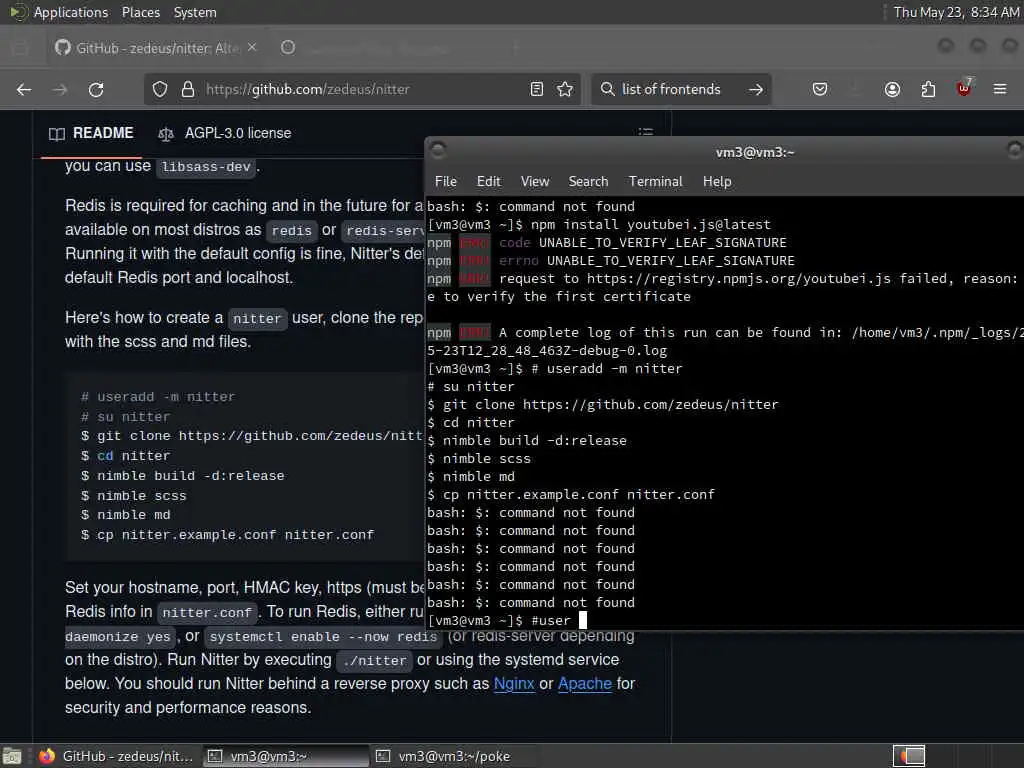Follow the Apache link
This screenshot has height=768, width=1024.
pos(584,684)
